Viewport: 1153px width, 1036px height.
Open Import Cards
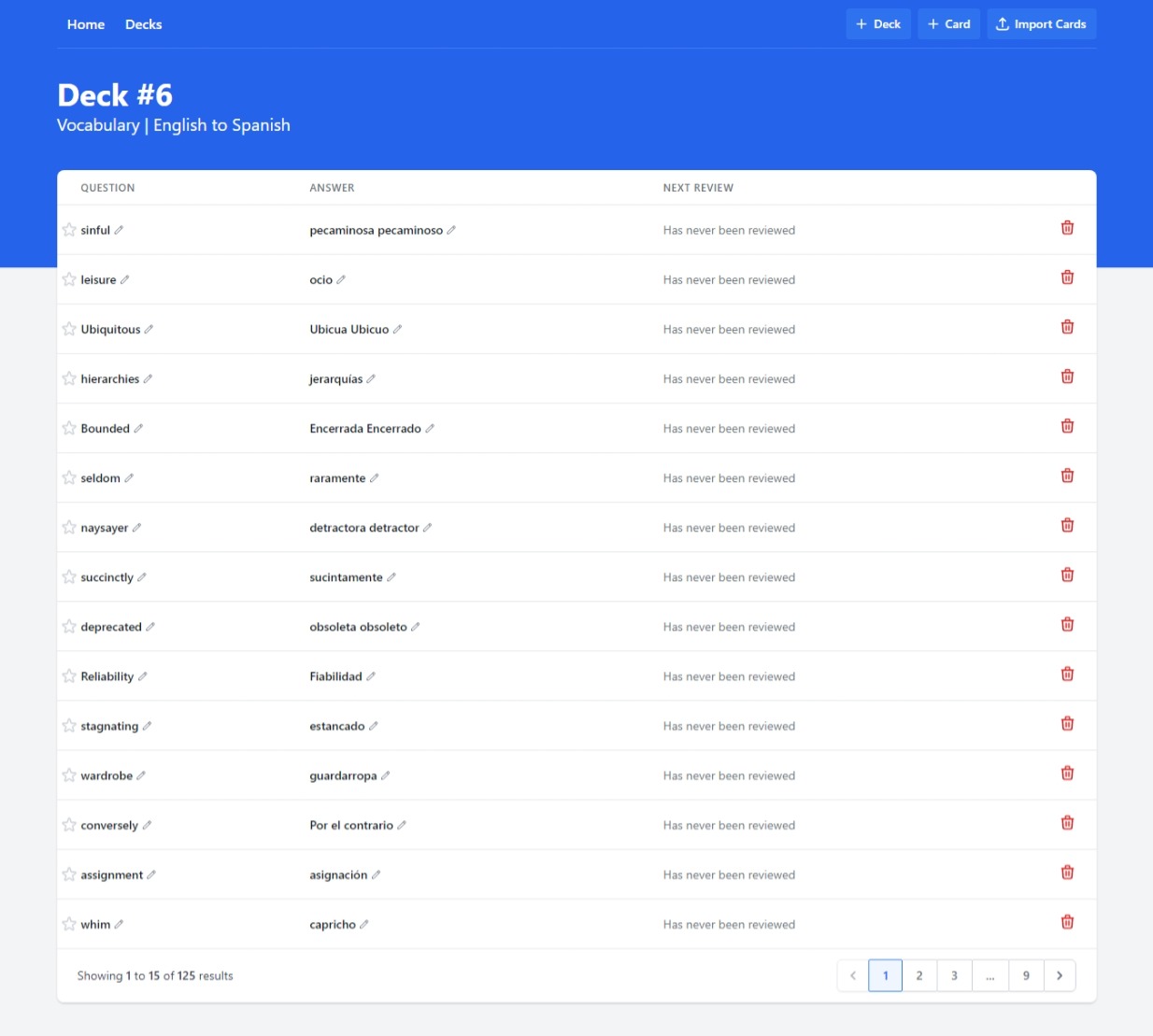coord(1041,24)
